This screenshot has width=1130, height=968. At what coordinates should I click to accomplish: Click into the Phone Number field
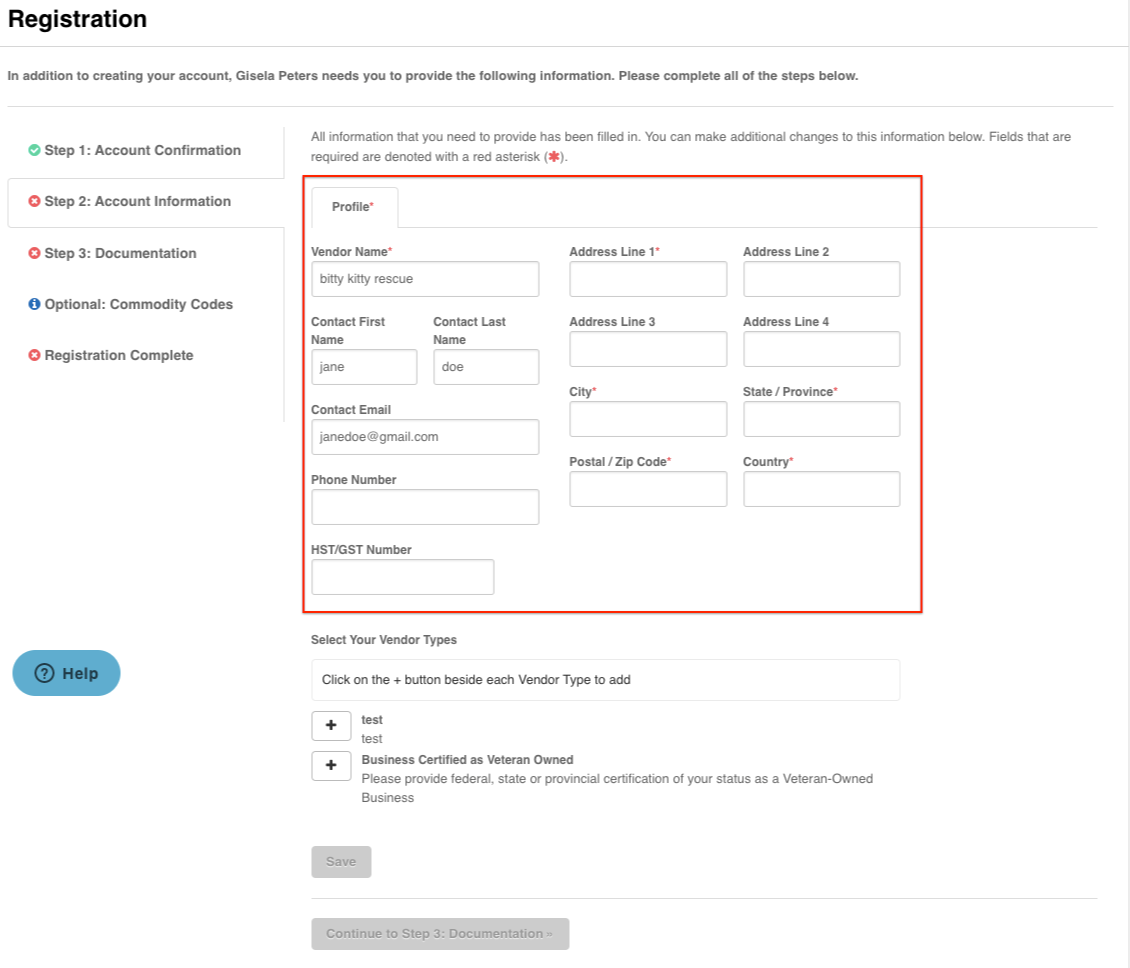tap(425, 507)
